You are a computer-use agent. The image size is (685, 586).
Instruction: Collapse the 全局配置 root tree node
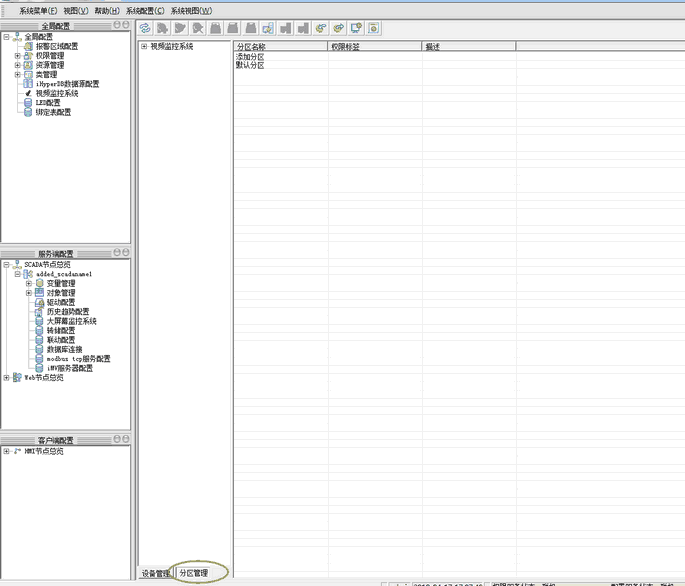(7, 37)
